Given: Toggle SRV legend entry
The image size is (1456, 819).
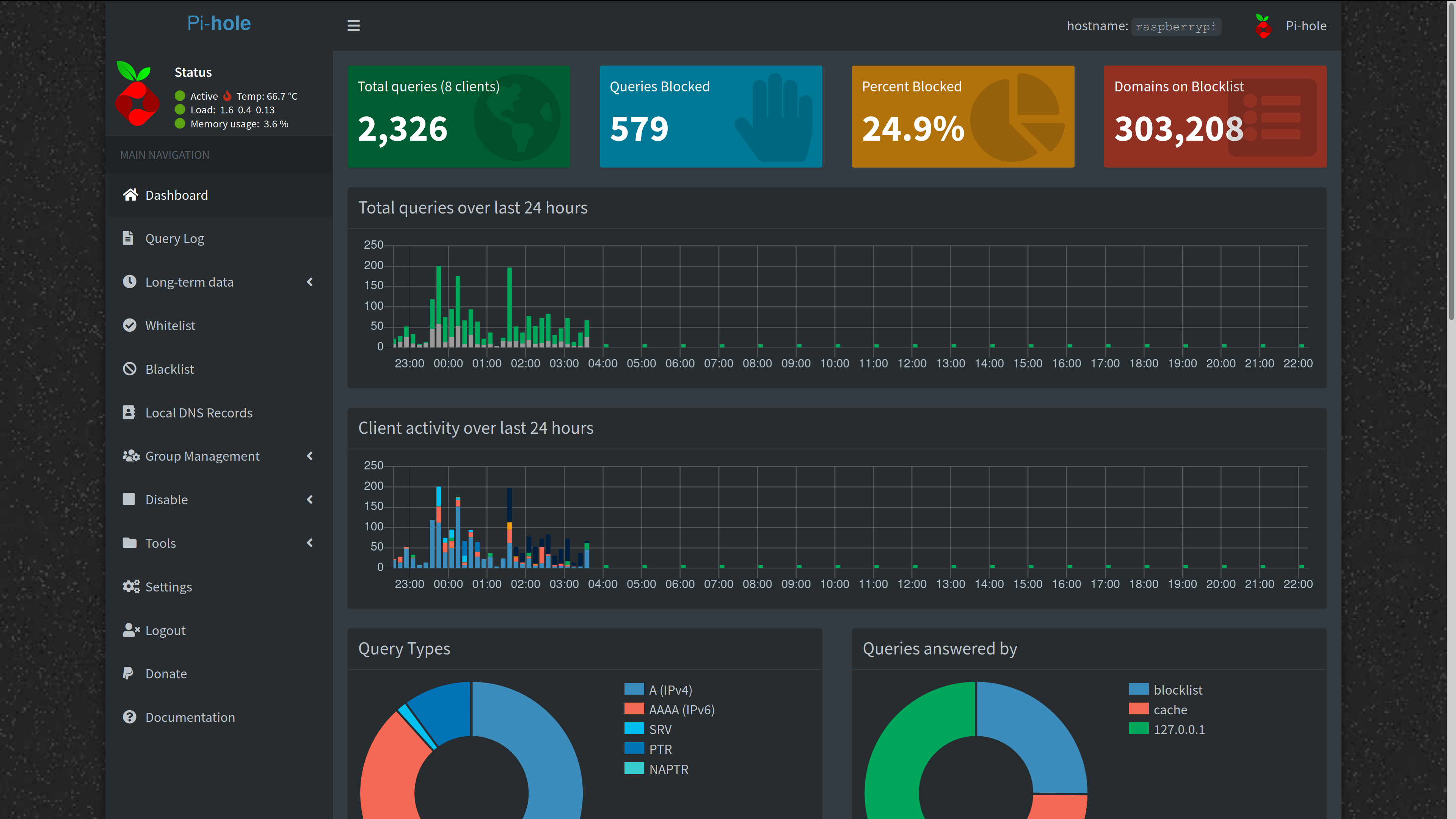Looking at the screenshot, I should coord(648,729).
